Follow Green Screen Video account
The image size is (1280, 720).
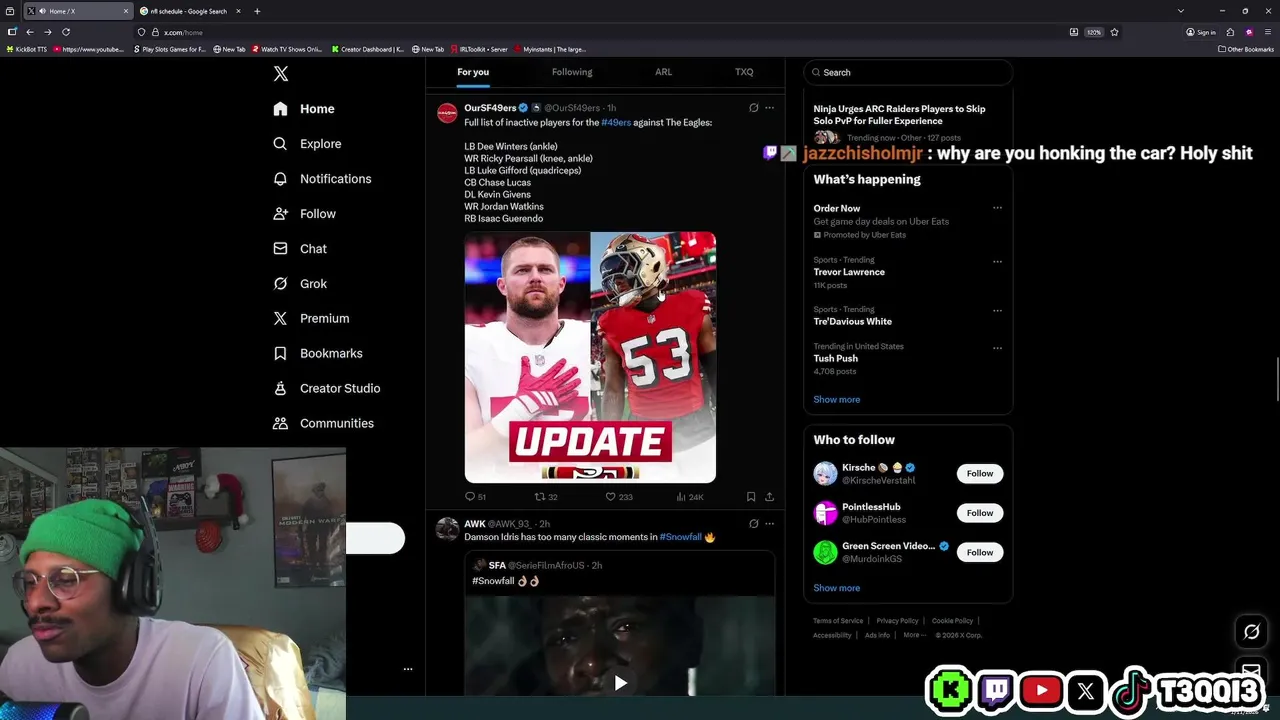[x=980, y=552]
